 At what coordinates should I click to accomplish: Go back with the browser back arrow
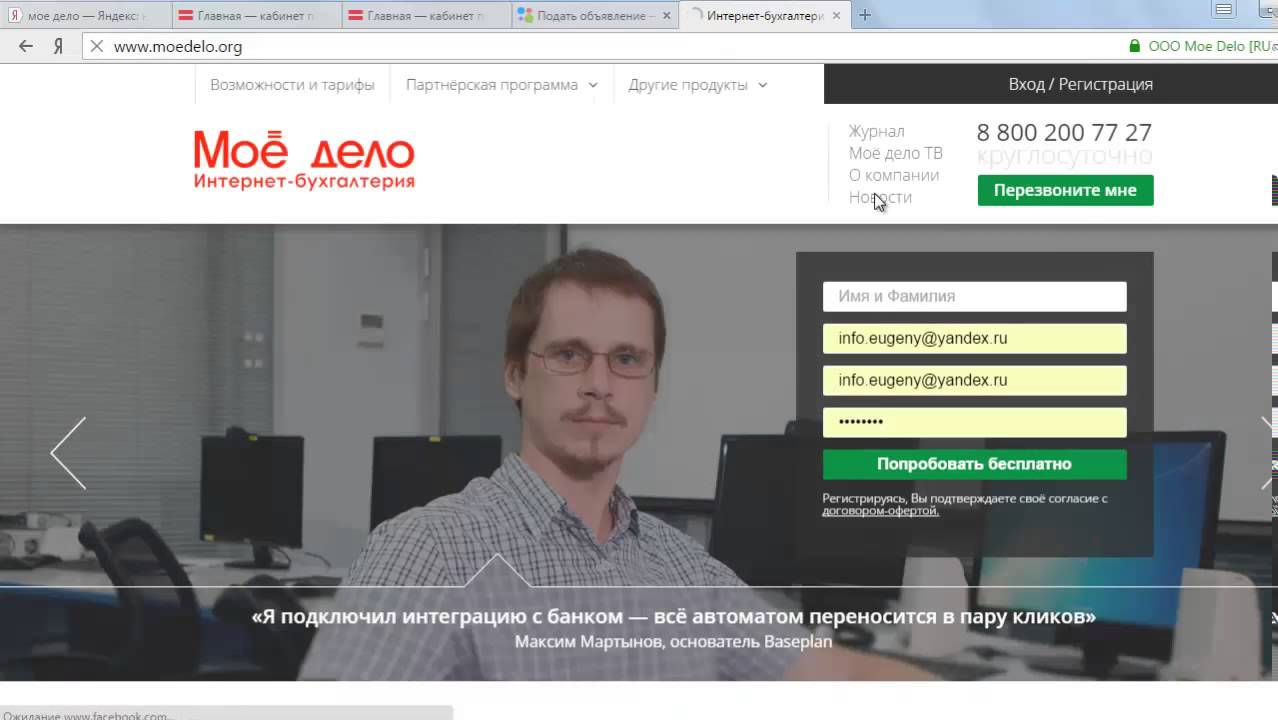(26, 46)
